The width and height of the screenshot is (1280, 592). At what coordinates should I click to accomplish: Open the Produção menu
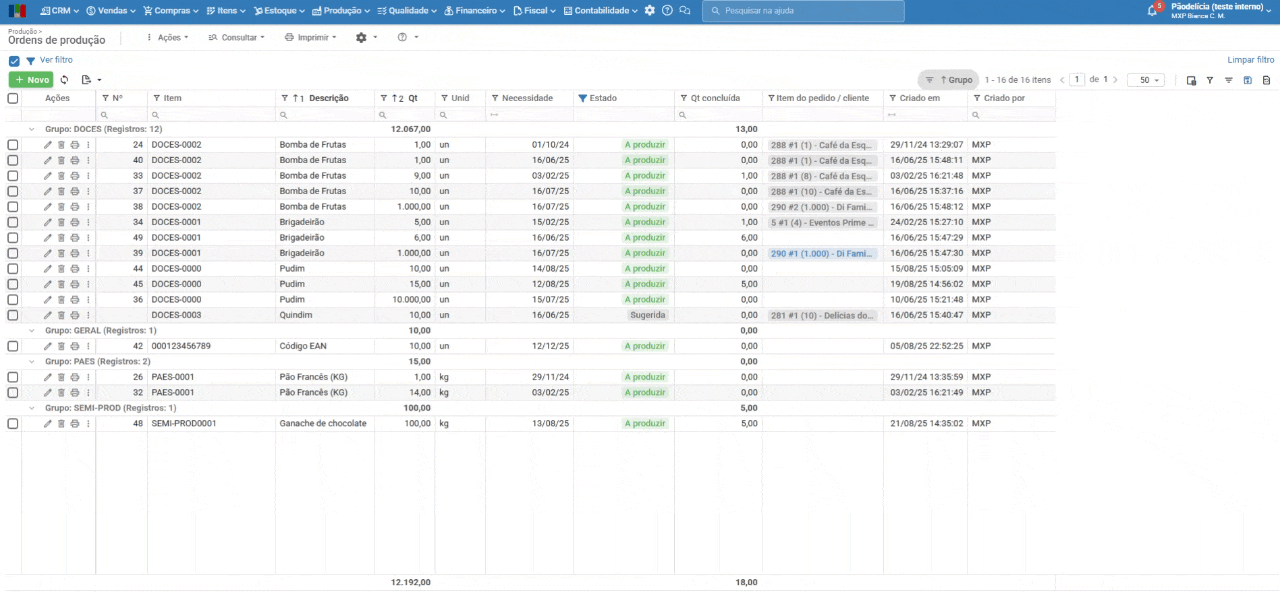[x=341, y=11]
